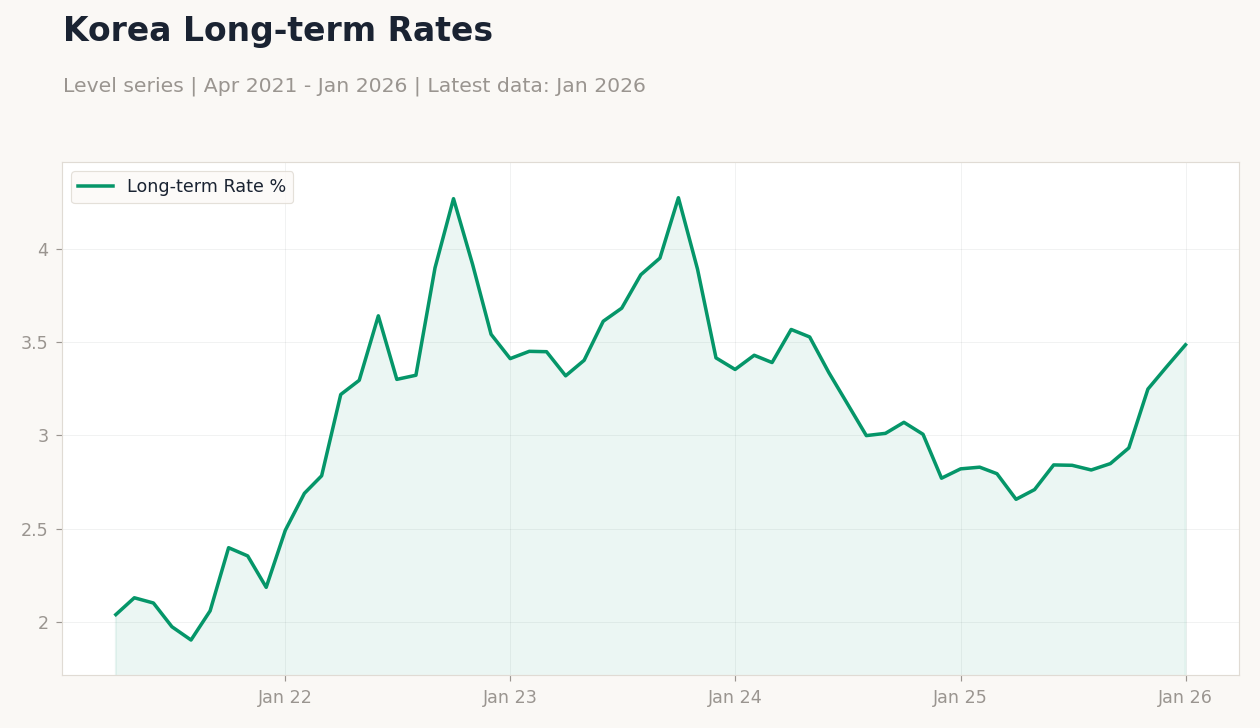The image size is (1260, 728).
Task: Click the line's dip in early 2025
Action: pyautogui.click(x=1016, y=499)
